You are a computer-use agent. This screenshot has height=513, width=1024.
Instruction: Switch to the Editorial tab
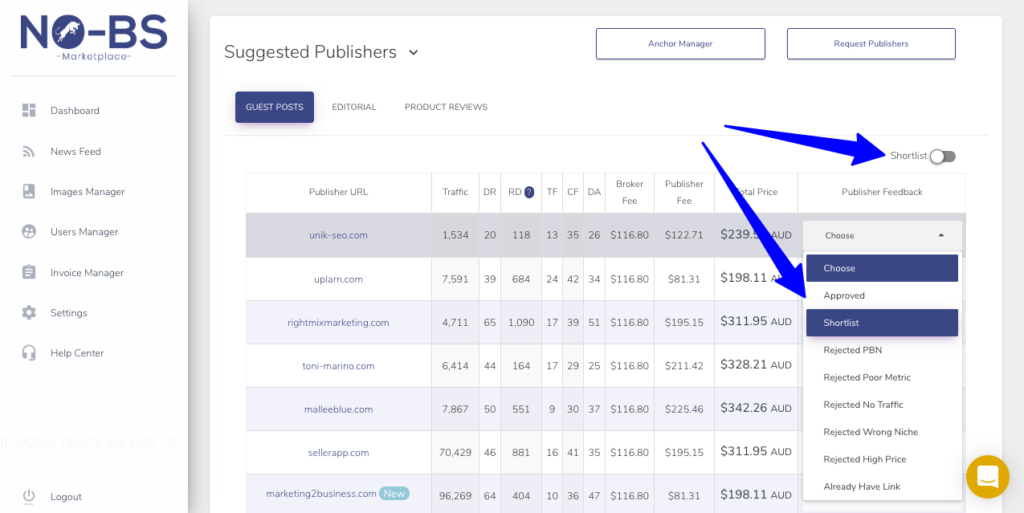[x=354, y=107]
